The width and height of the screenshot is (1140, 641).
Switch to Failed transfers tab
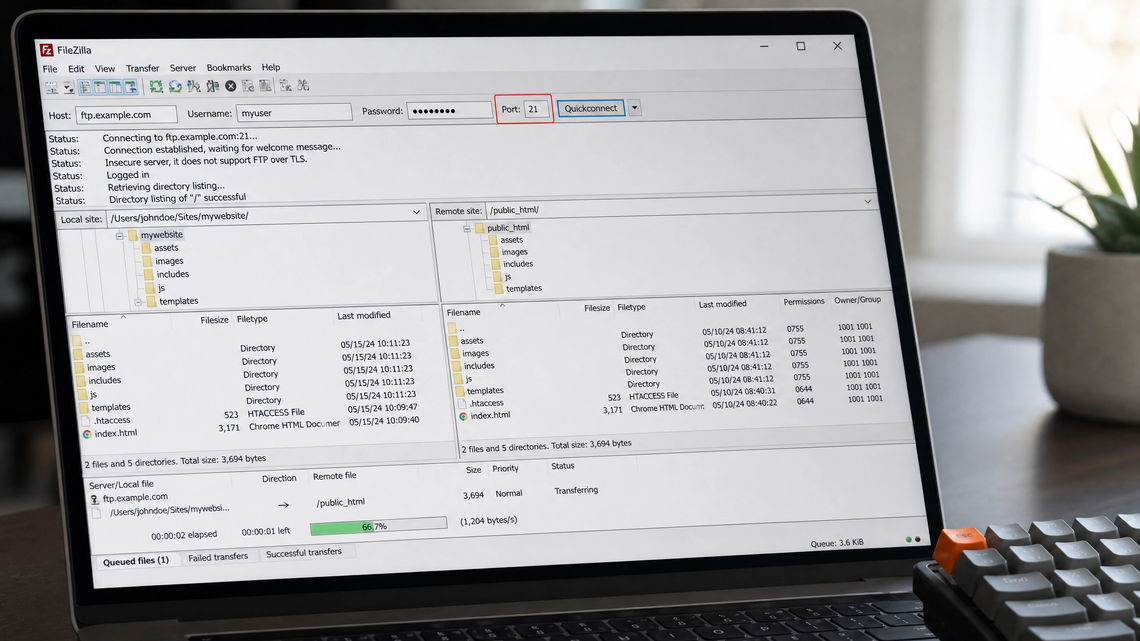[218, 557]
